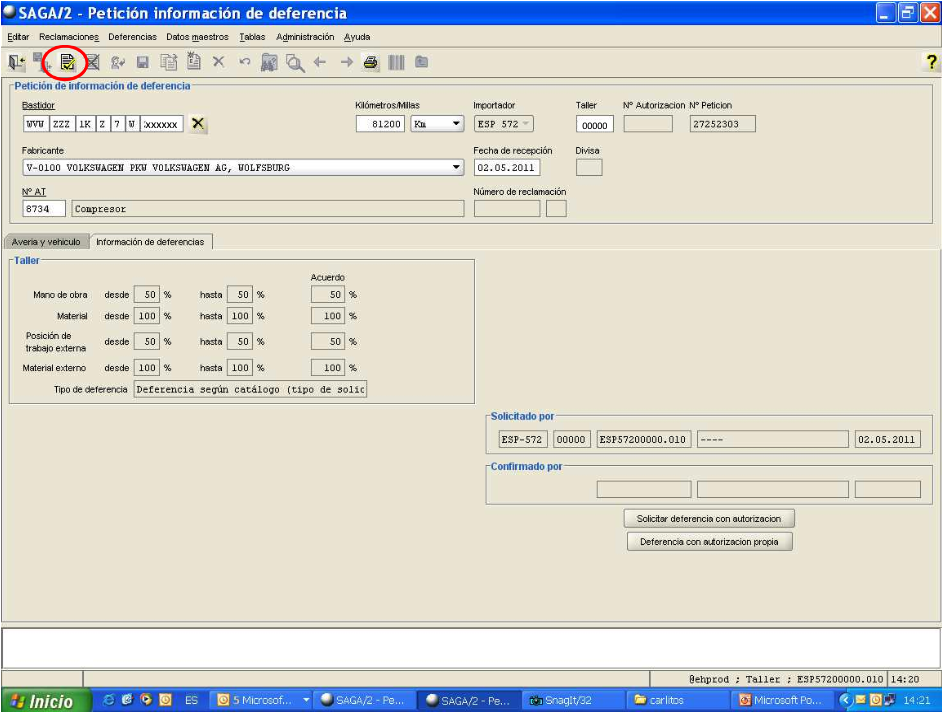The image size is (943, 713).
Task: Click the magnifying glass search icon
Action: [x=295, y=63]
